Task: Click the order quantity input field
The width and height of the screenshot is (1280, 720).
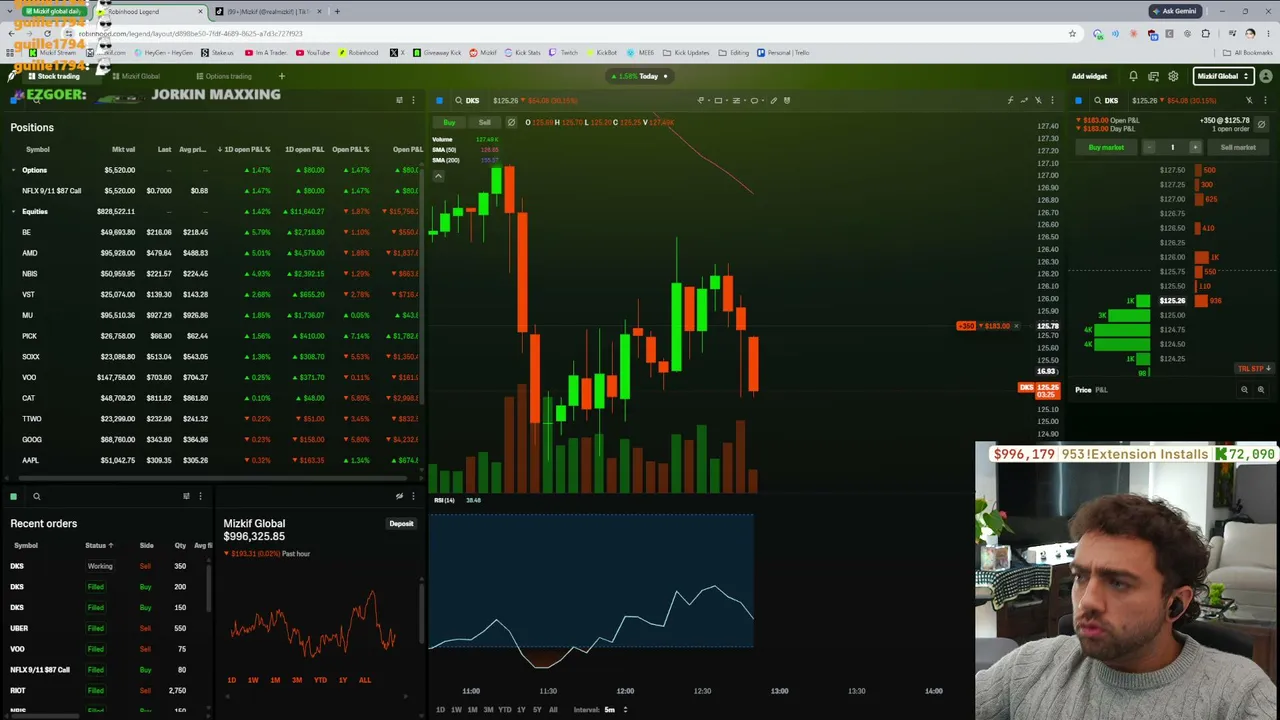Action: pos(1172,147)
